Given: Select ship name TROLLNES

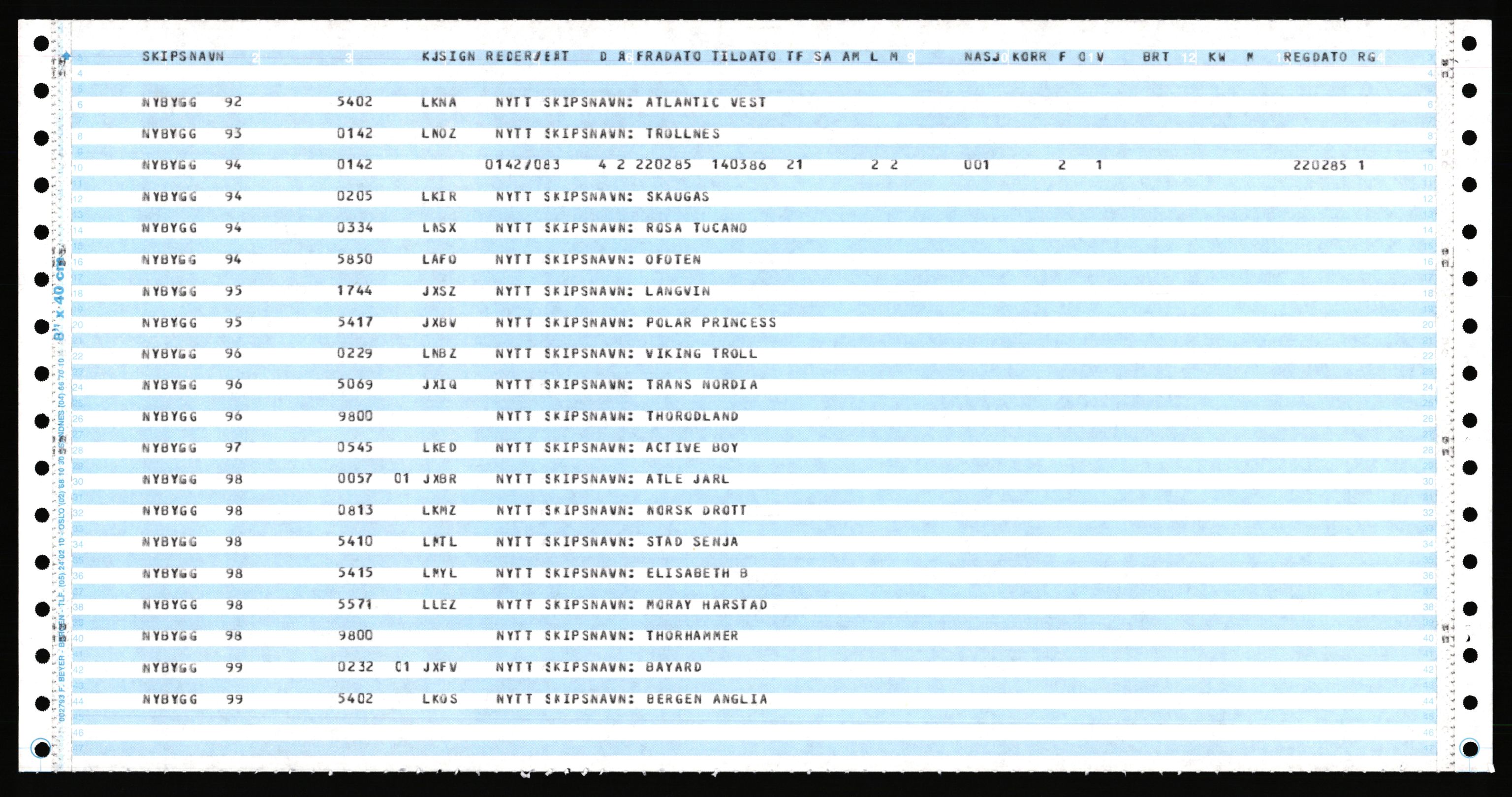Looking at the screenshot, I should [x=683, y=133].
